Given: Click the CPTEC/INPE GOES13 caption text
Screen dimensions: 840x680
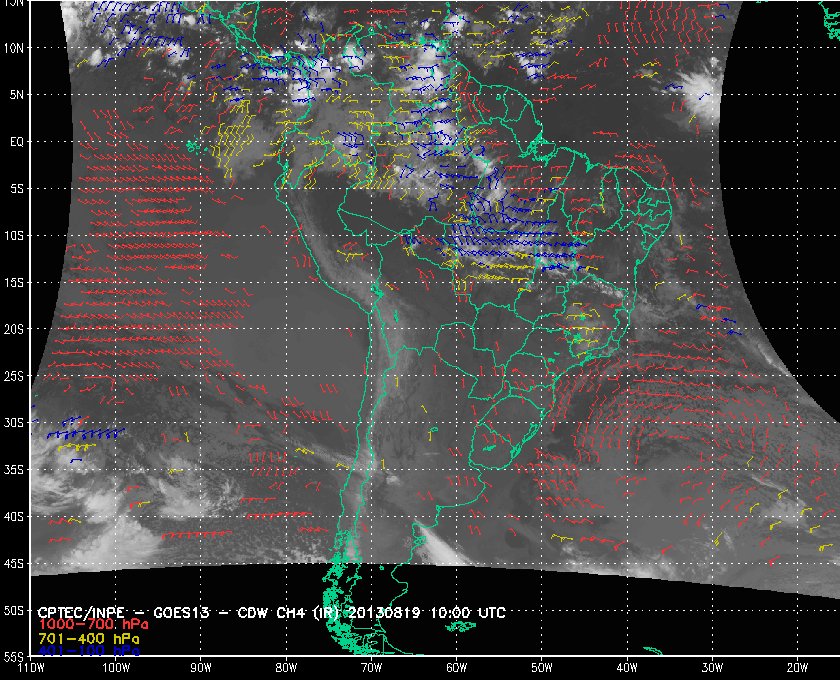Looking at the screenshot, I should [x=272, y=612].
